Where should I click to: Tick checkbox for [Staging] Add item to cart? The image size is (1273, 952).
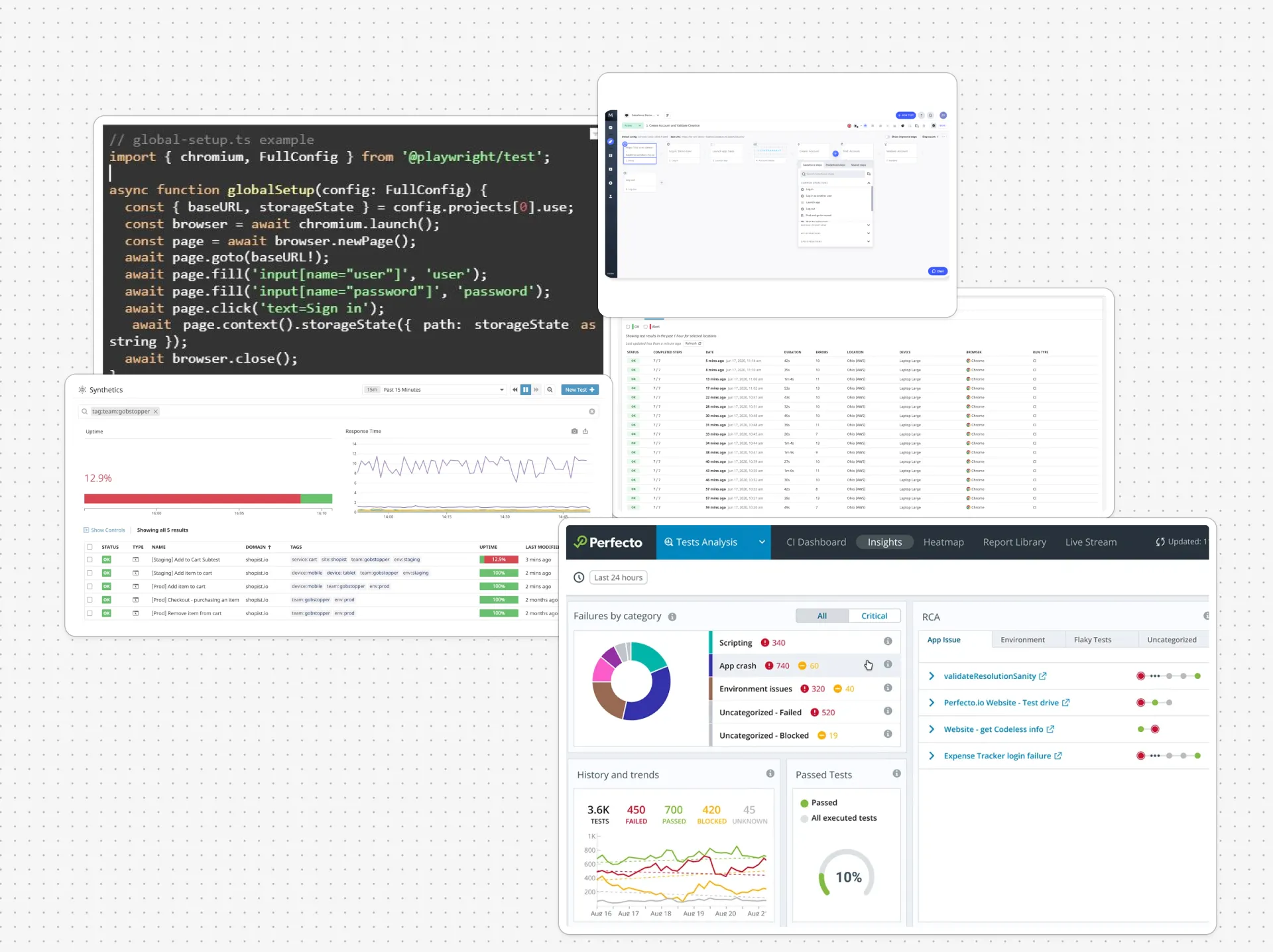point(90,573)
